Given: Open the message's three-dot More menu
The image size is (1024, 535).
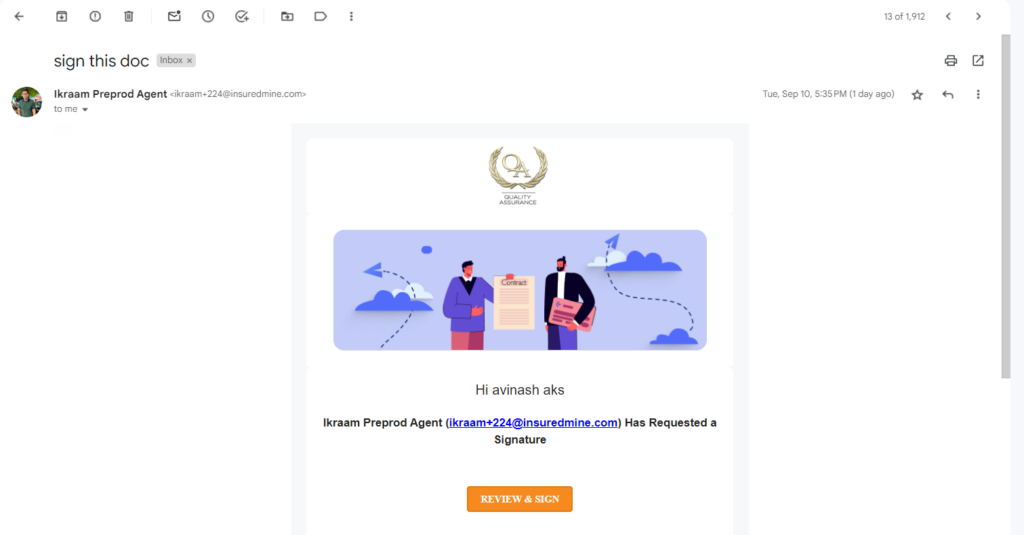Looking at the screenshot, I should [978, 95].
